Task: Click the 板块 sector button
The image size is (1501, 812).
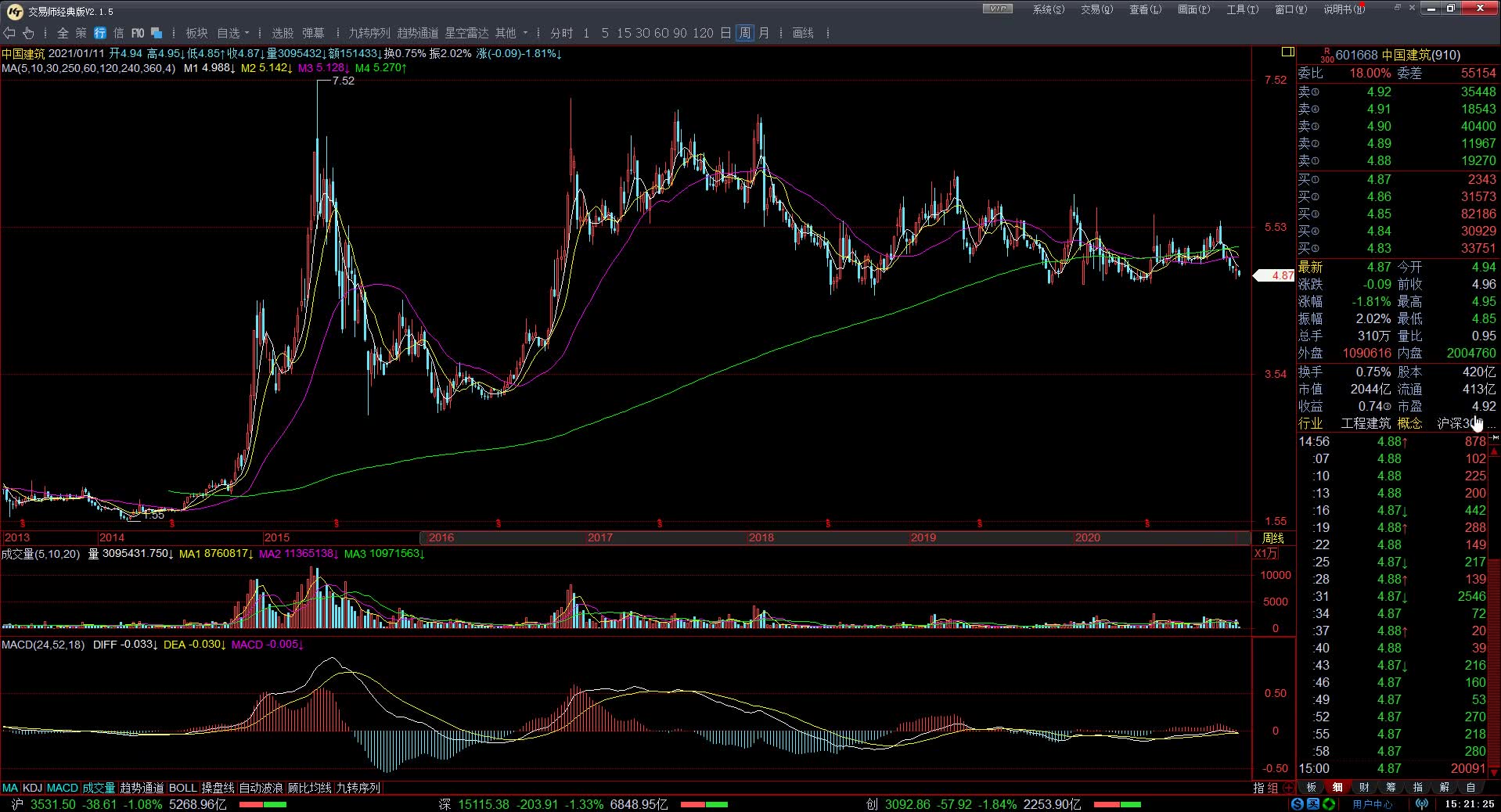Action: [196, 33]
